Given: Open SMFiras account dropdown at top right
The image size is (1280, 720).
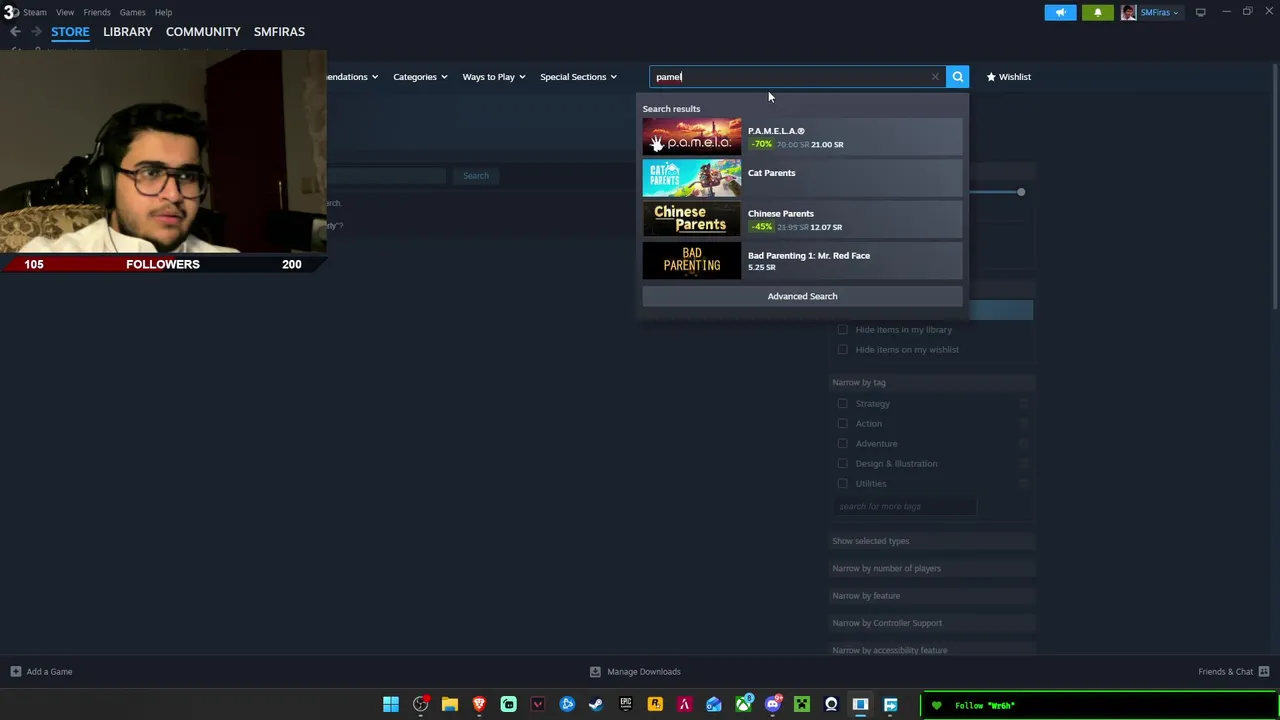Looking at the screenshot, I should 1160,12.
